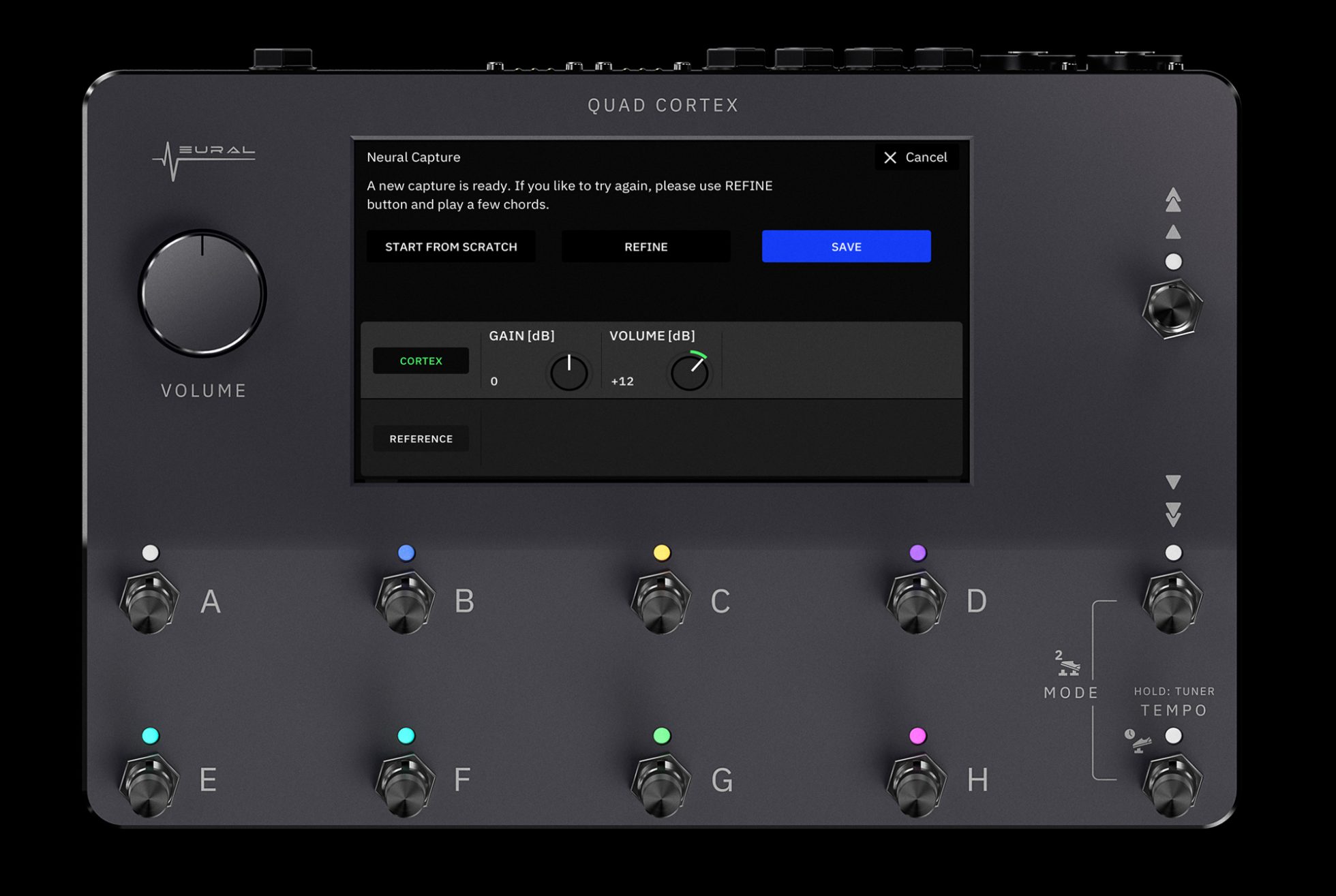1336x896 pixels.
Task: Turn the large hardware VOLUME knob
Action: point(202,294)
